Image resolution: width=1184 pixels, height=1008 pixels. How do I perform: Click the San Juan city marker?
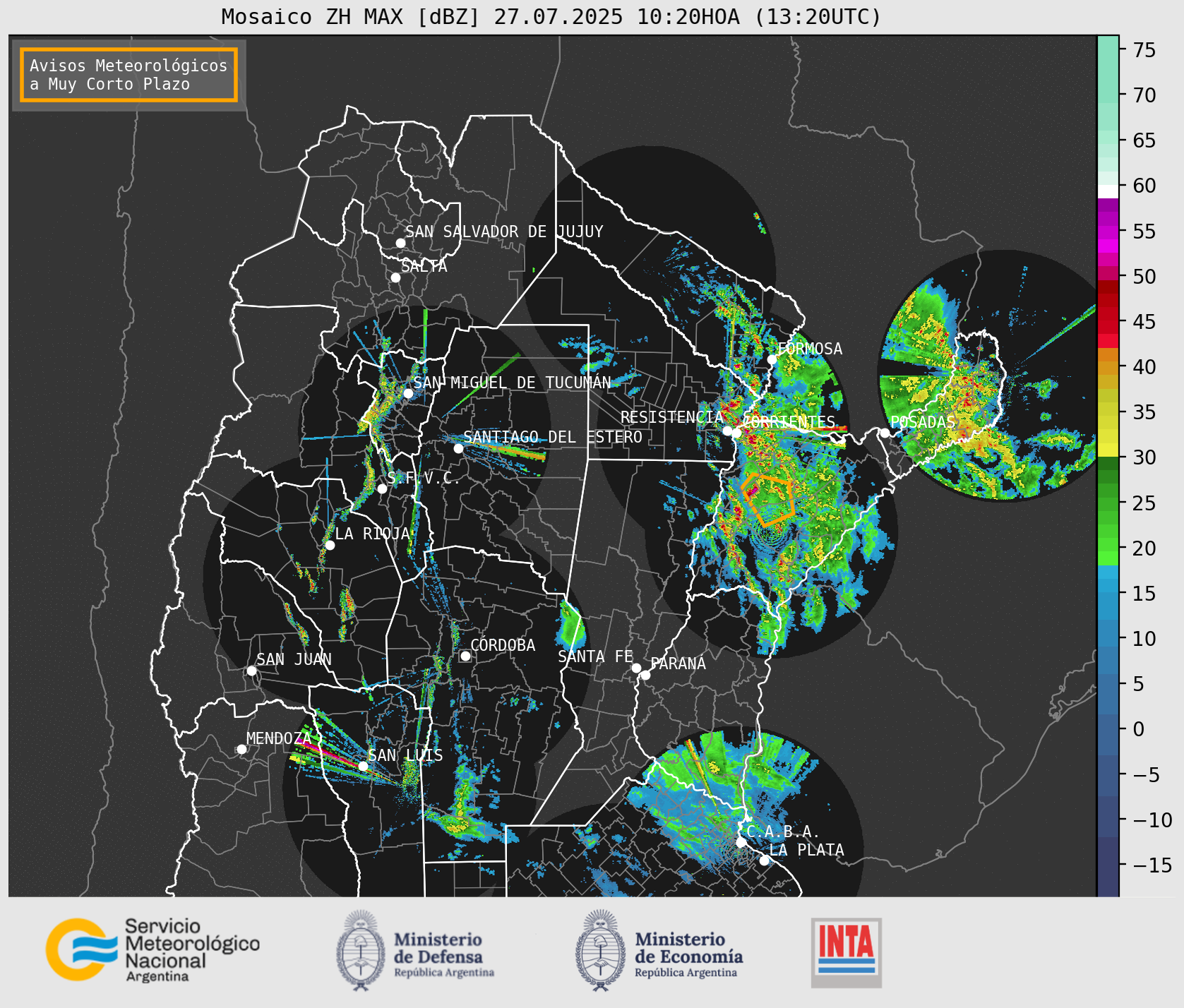(x=251, y=671)
